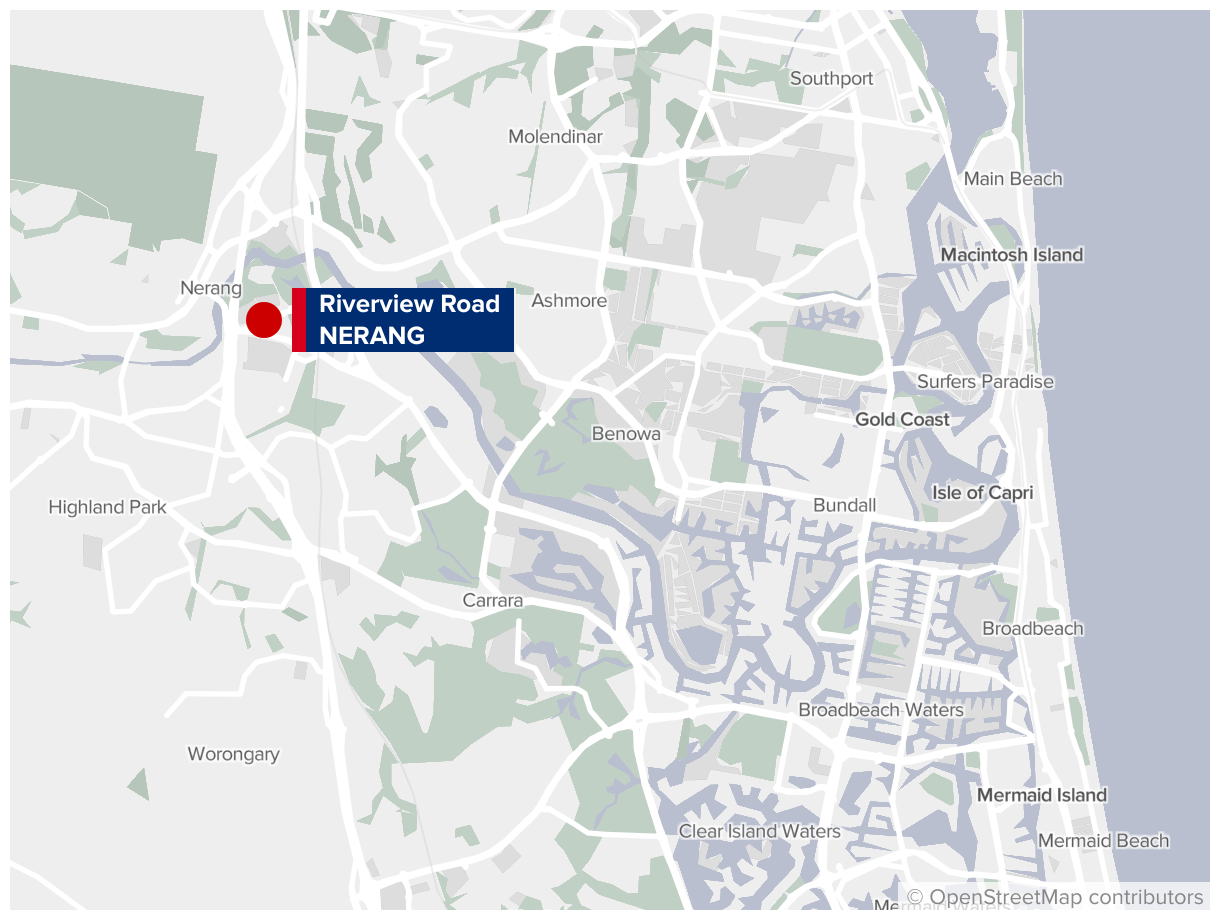Click the Southport place label
The image size is (1220, 920).
(x=831, y=79)
